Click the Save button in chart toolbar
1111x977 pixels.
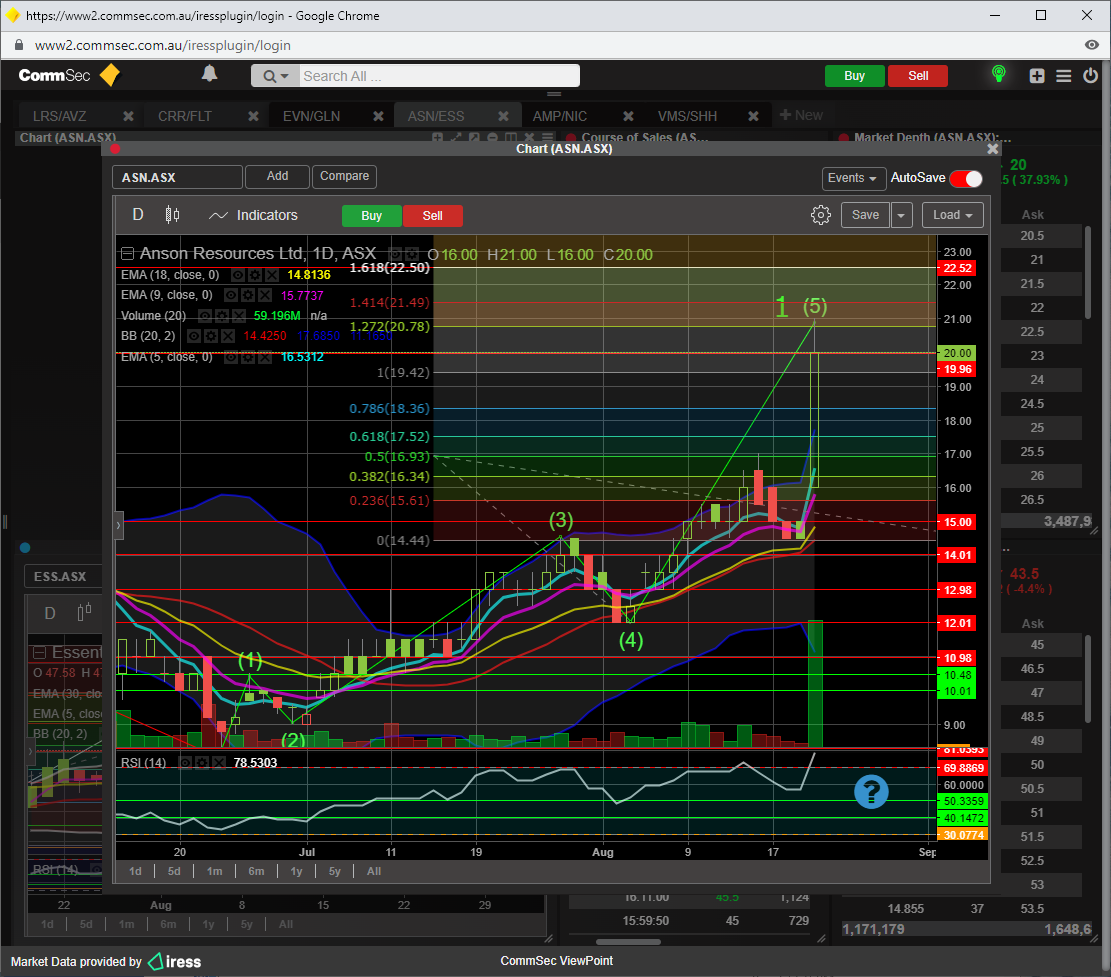tap(865, 215)
